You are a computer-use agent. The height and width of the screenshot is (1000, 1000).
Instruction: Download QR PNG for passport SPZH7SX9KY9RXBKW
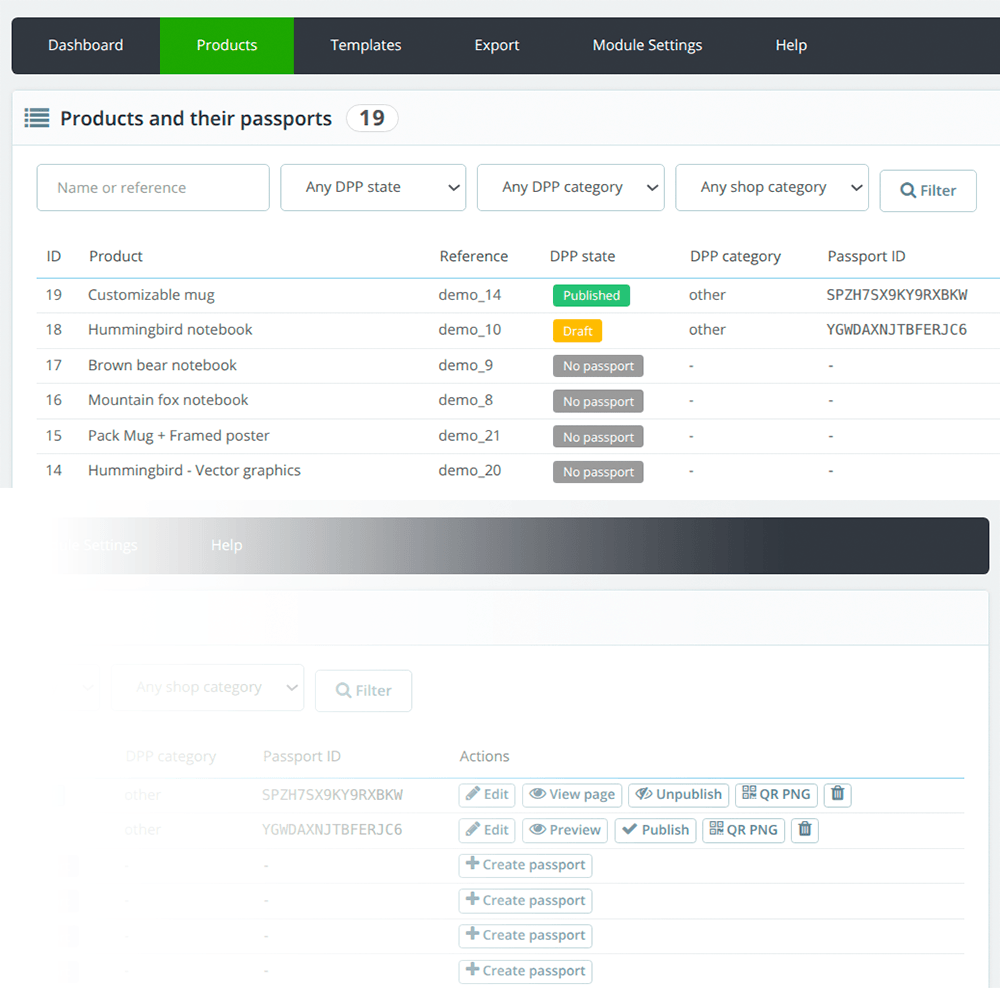point(776,795)
